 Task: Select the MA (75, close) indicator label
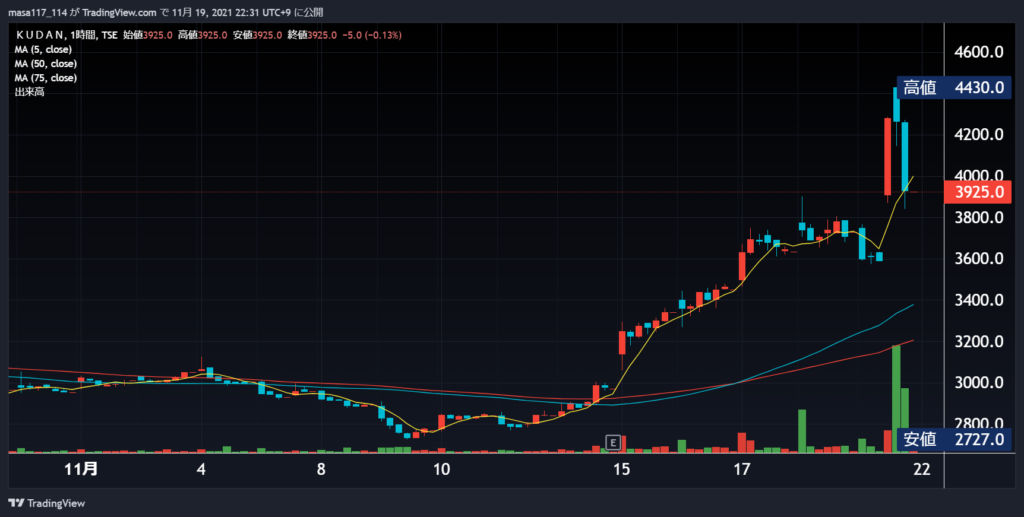coord(46,78)
